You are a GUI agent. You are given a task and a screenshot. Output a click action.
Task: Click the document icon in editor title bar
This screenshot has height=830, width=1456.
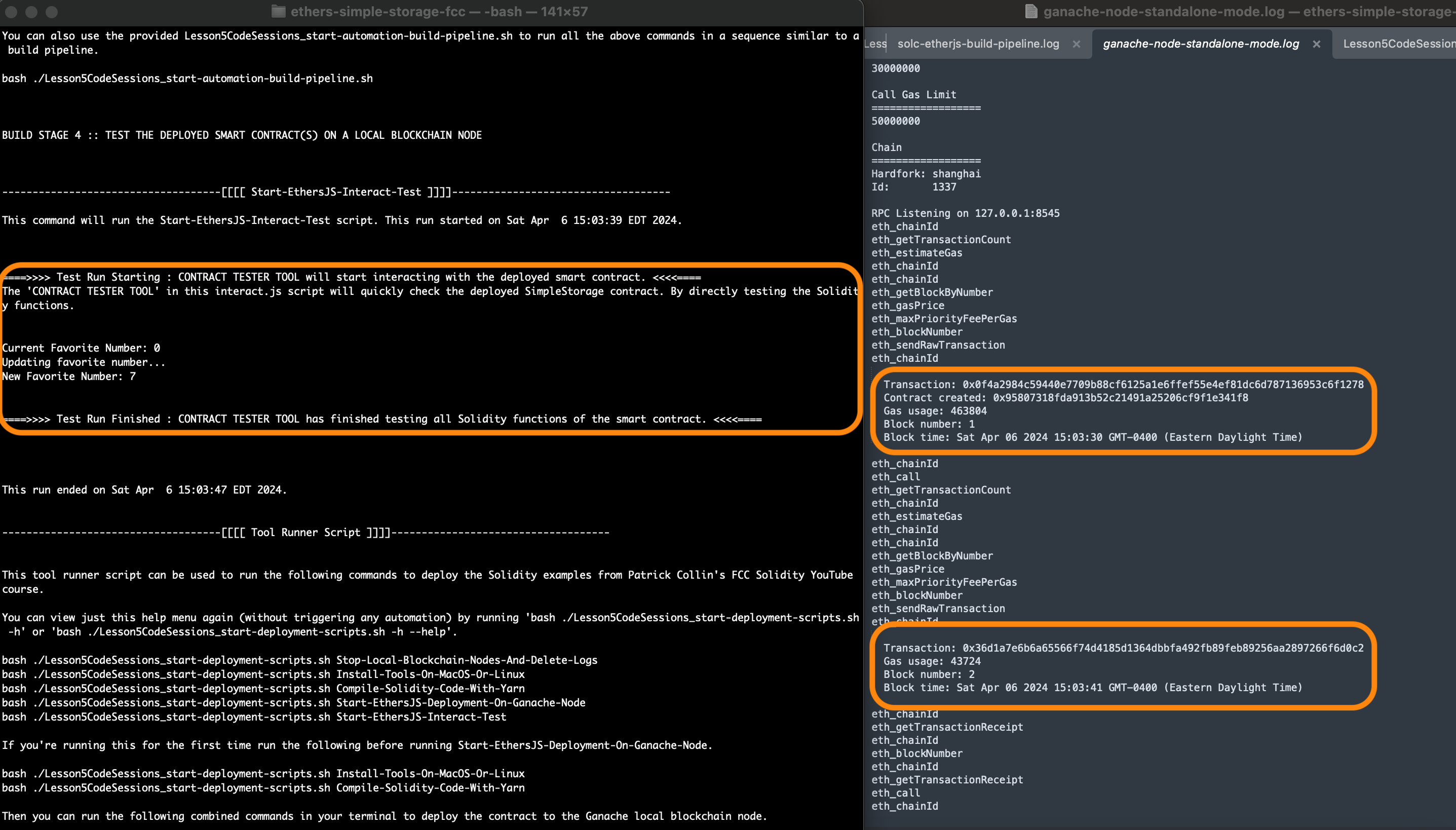(1030, 11)
